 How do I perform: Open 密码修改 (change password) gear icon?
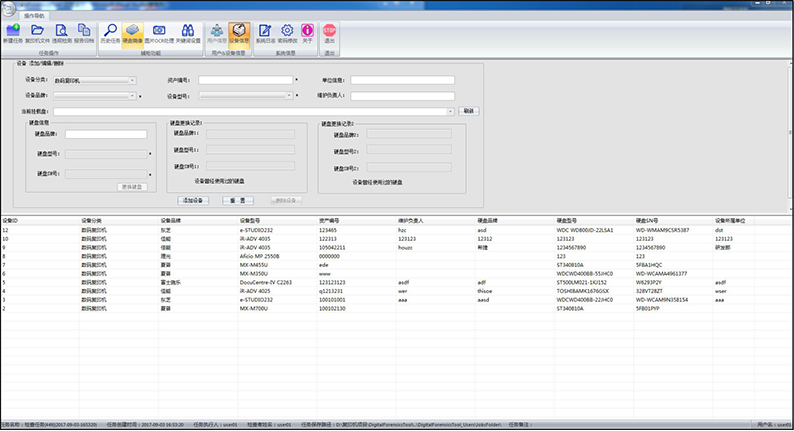click(x=287, y=34)
